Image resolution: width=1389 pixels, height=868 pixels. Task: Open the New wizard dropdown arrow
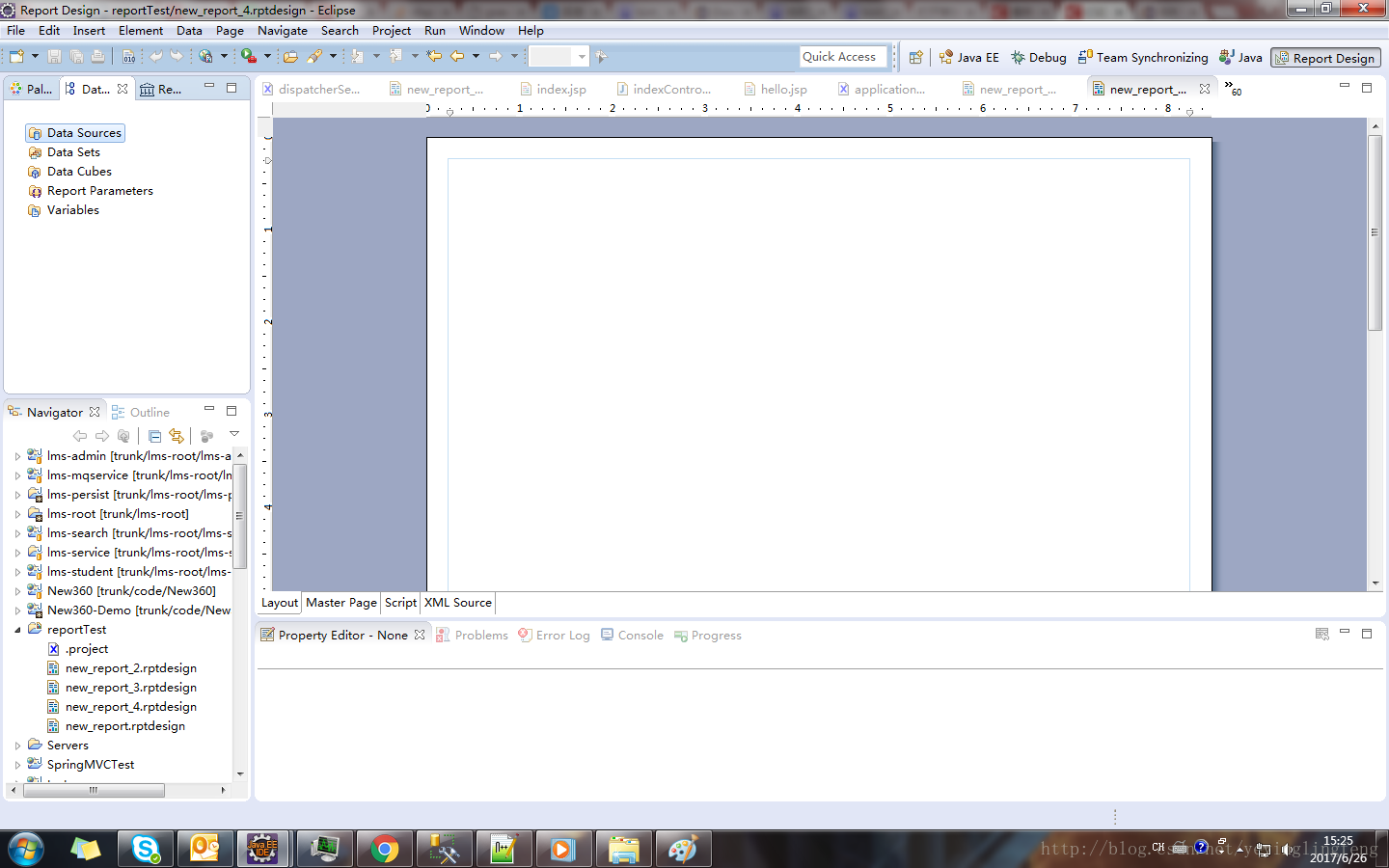(x=35, y=57)
